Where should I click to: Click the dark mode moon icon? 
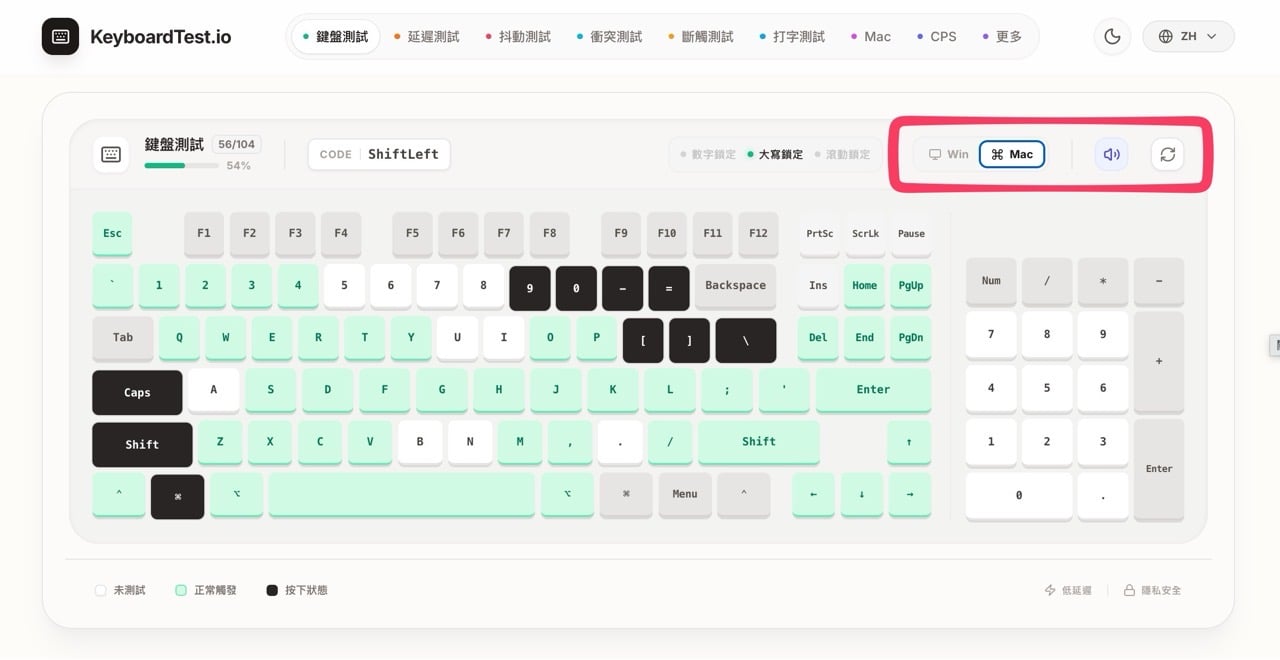click(1112, 36)
